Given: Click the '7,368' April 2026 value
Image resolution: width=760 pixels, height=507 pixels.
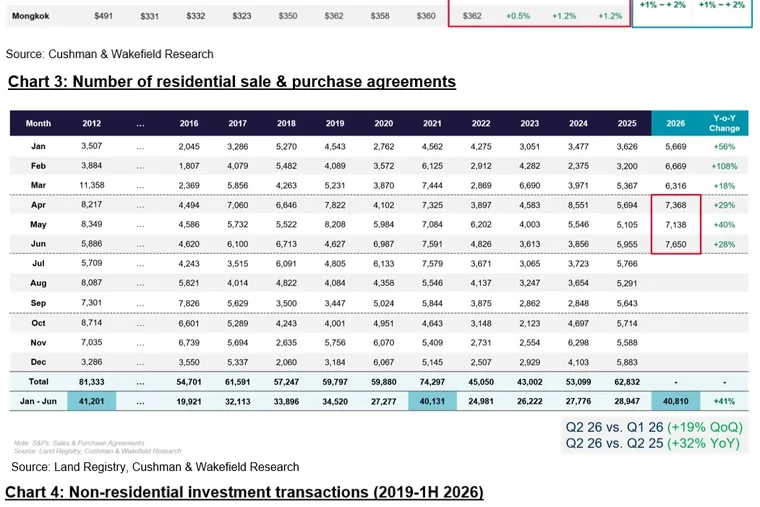Looking at the screenshot, I should [x=676, y=205].
